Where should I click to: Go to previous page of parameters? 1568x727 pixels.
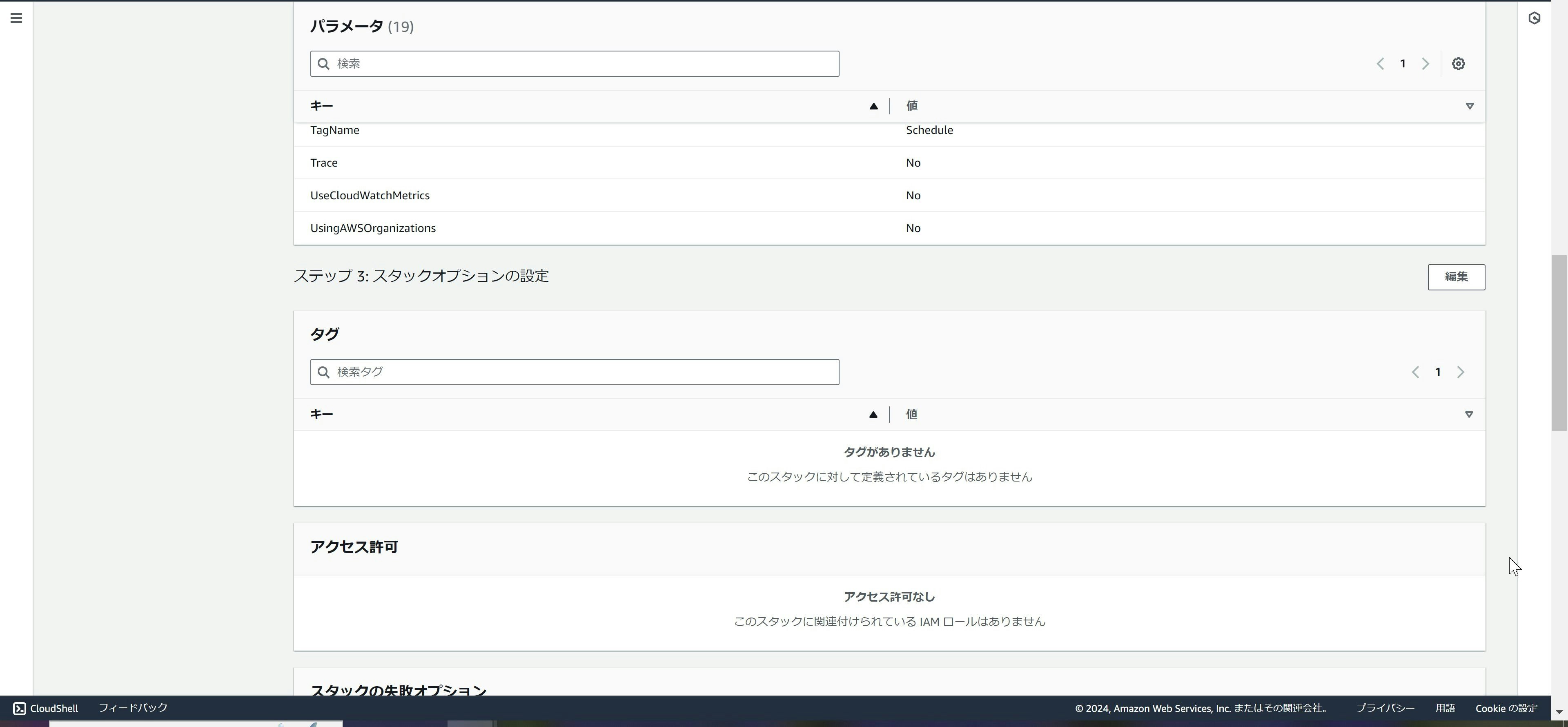[1380, 64]
